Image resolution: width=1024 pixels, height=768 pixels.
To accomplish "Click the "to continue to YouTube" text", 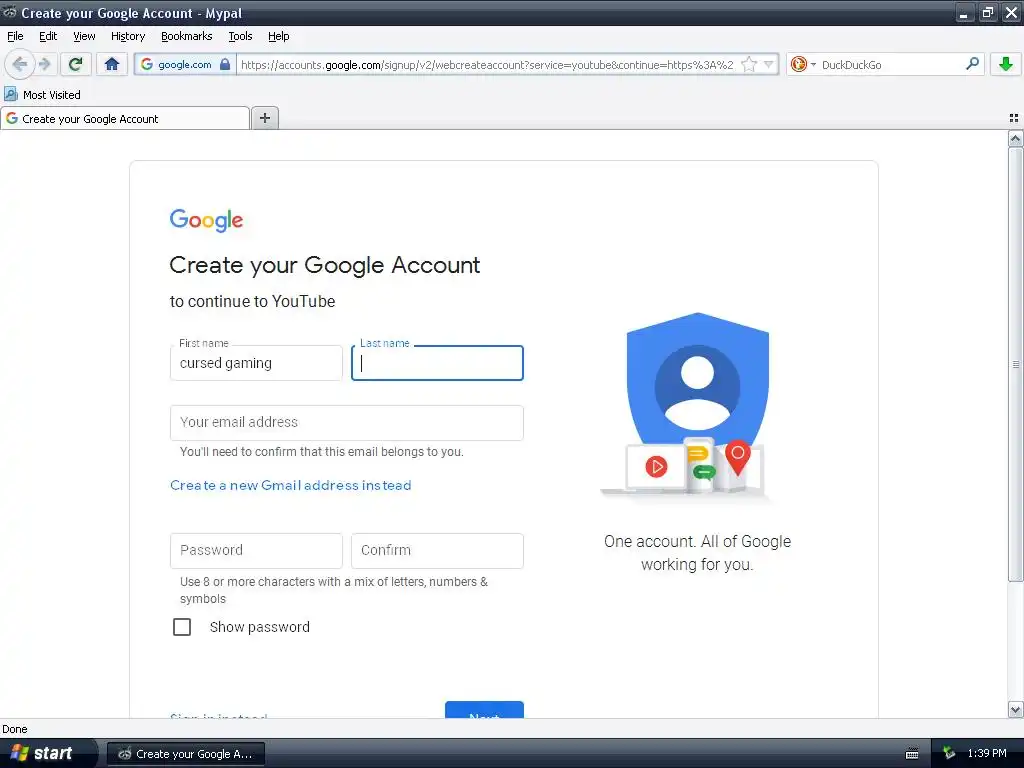I will pos(252,301).
